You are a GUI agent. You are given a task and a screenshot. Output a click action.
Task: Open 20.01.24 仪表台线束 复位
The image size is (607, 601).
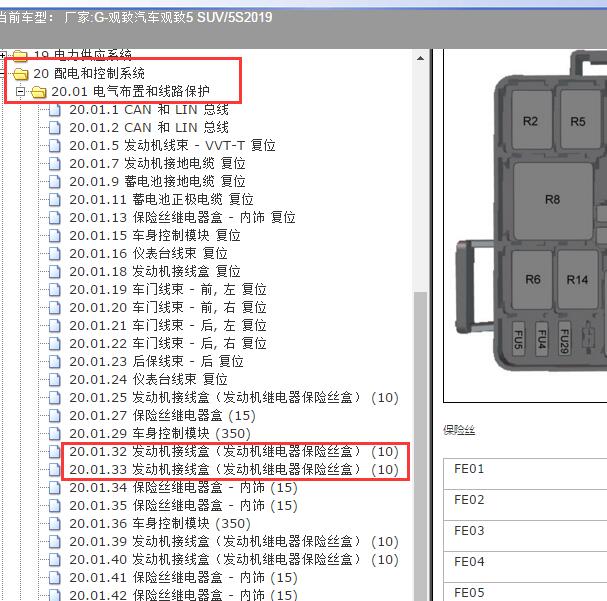pos(149,379)
